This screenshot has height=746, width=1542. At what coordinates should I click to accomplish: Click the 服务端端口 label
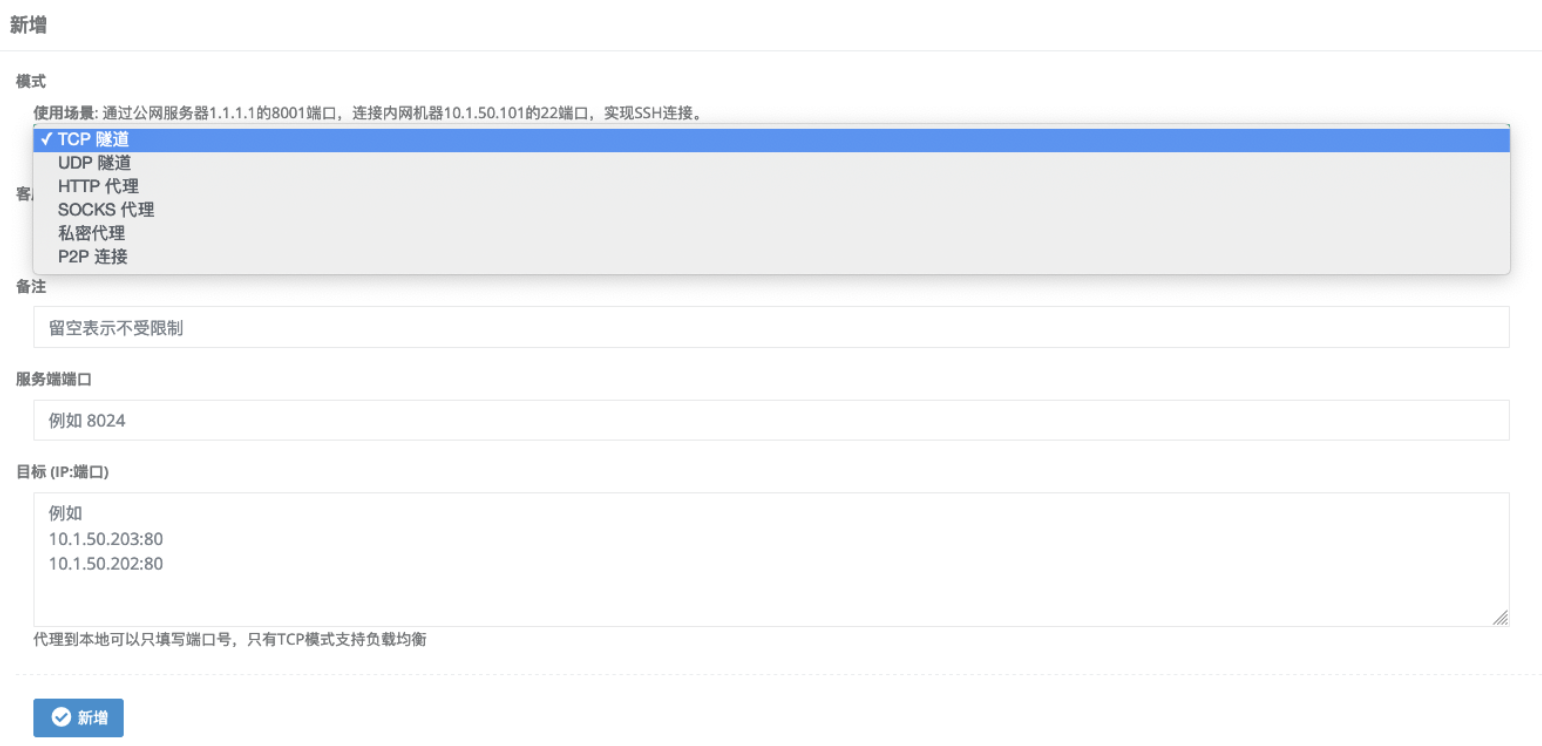(x=53, y=379)
